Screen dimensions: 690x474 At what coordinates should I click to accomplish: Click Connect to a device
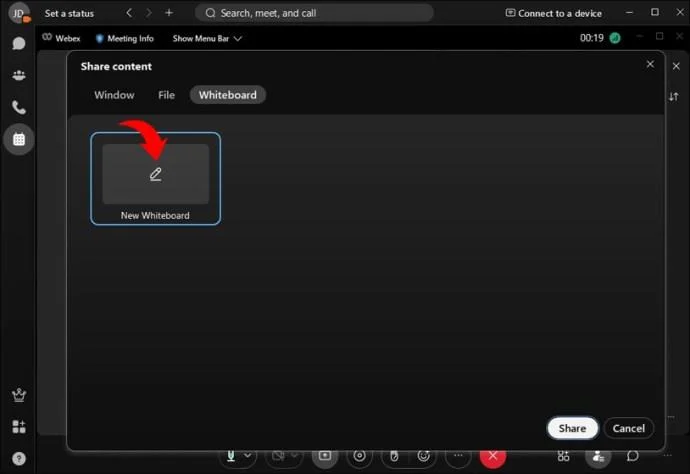tap(554, 13)
